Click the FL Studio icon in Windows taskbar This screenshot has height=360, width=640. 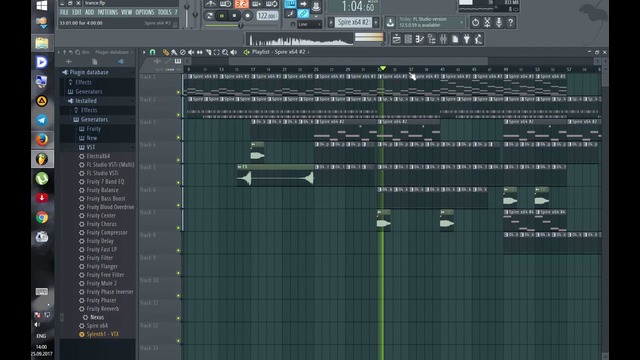click(42, 159)
